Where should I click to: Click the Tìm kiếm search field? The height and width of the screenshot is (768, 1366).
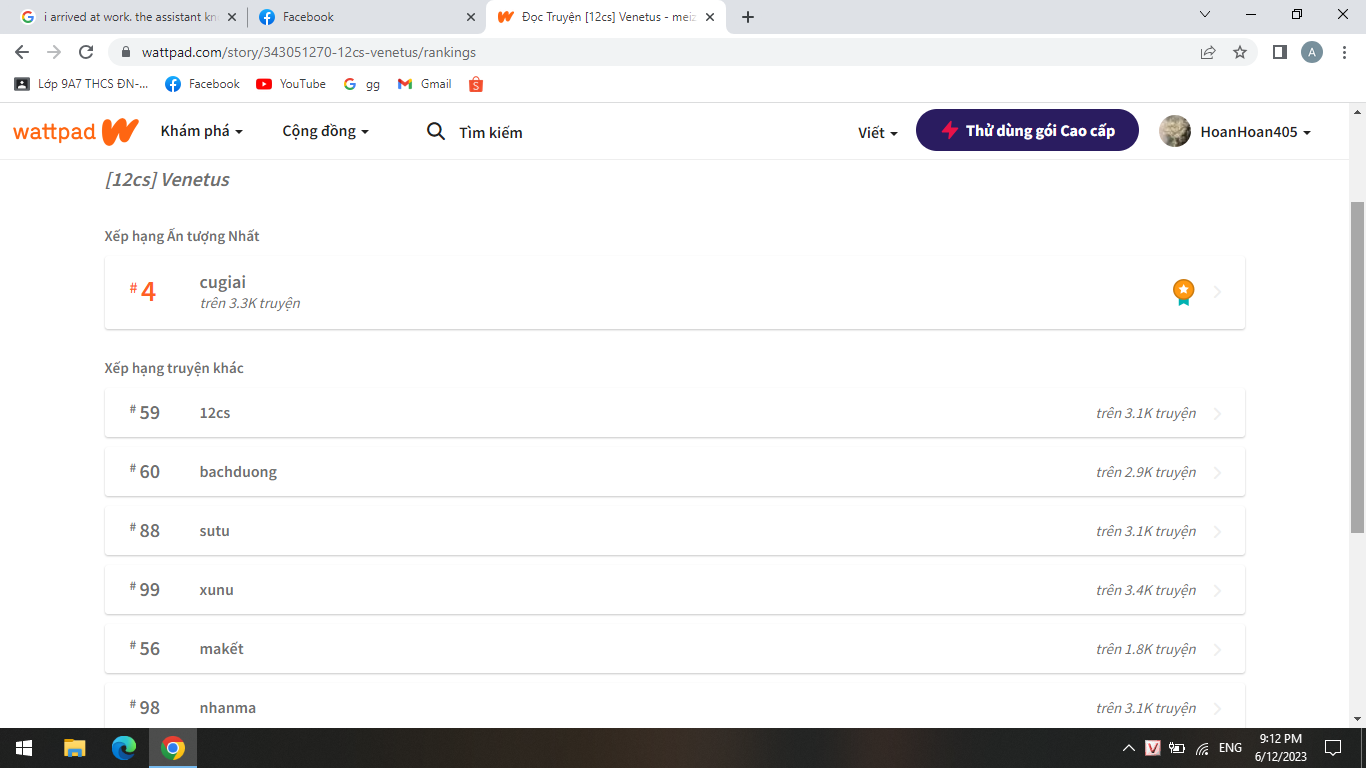491,132
